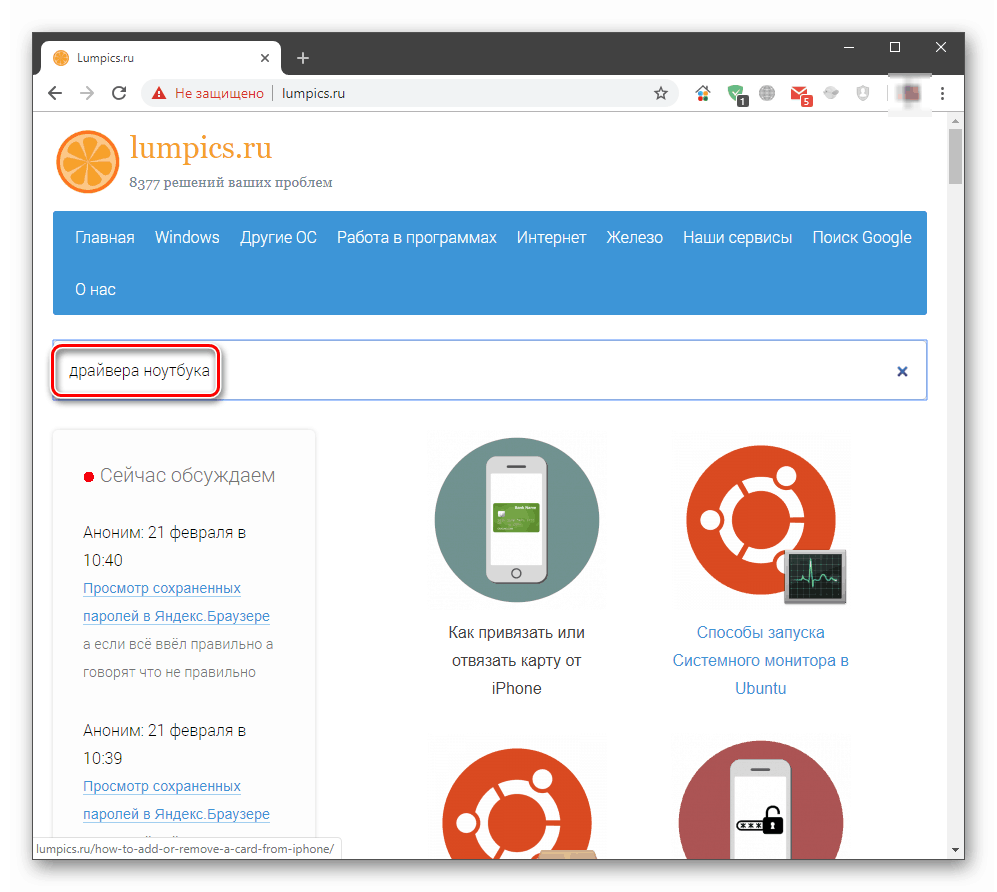Open a new browser tab

303,58
